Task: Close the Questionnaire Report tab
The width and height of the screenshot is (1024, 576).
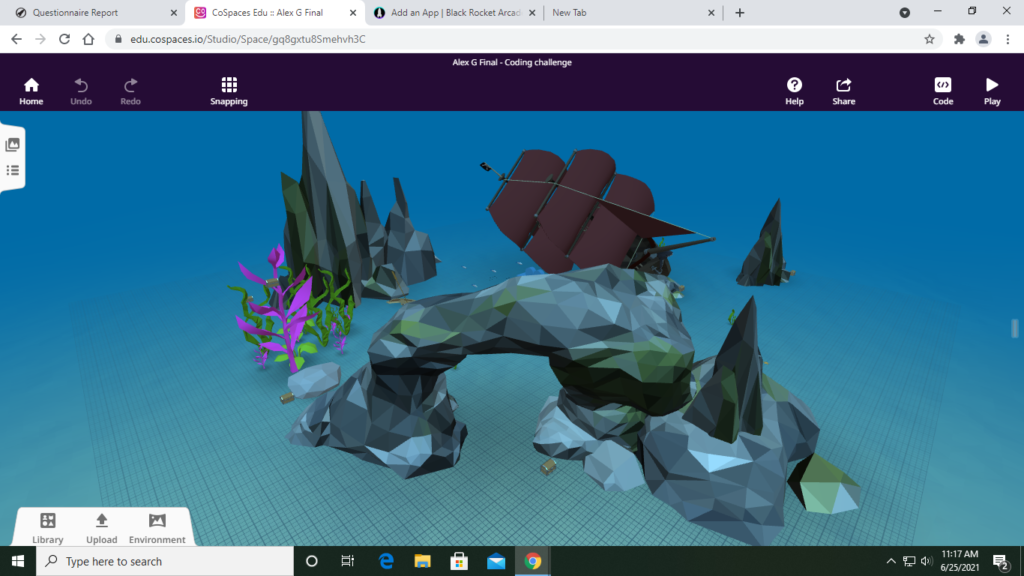Action: click(174, 12)
